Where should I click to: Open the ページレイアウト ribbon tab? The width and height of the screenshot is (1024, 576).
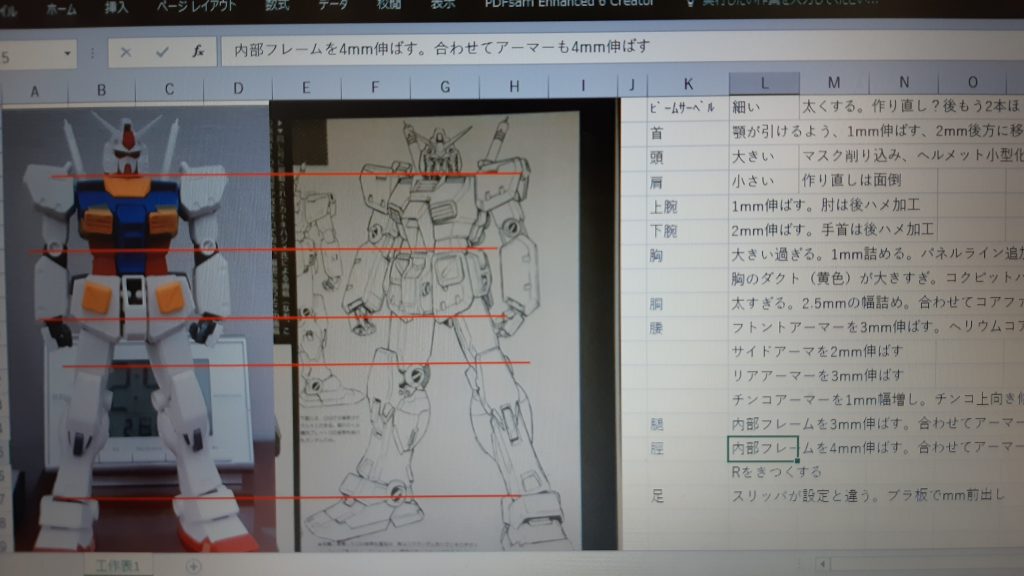pos(195,5)
